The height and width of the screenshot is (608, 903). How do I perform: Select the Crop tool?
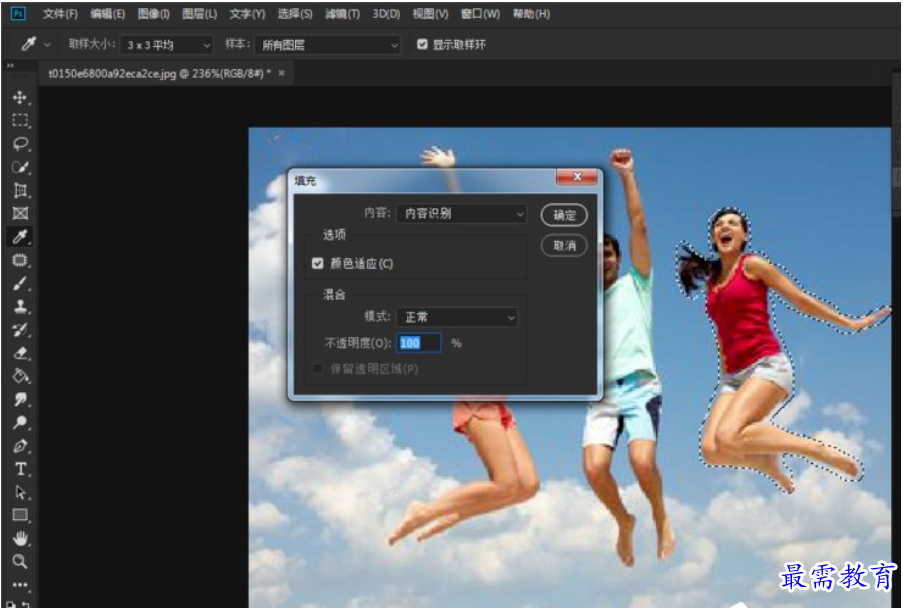click(x=20, y=190)
